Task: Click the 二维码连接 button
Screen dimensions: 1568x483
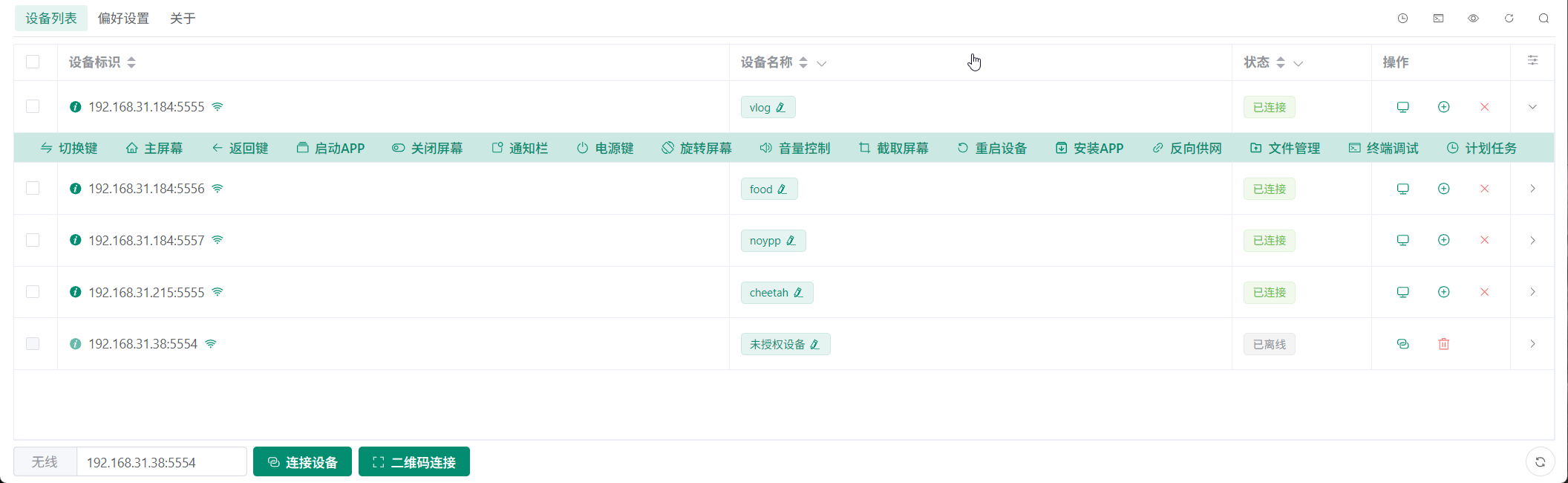Action: click(414, 462)
